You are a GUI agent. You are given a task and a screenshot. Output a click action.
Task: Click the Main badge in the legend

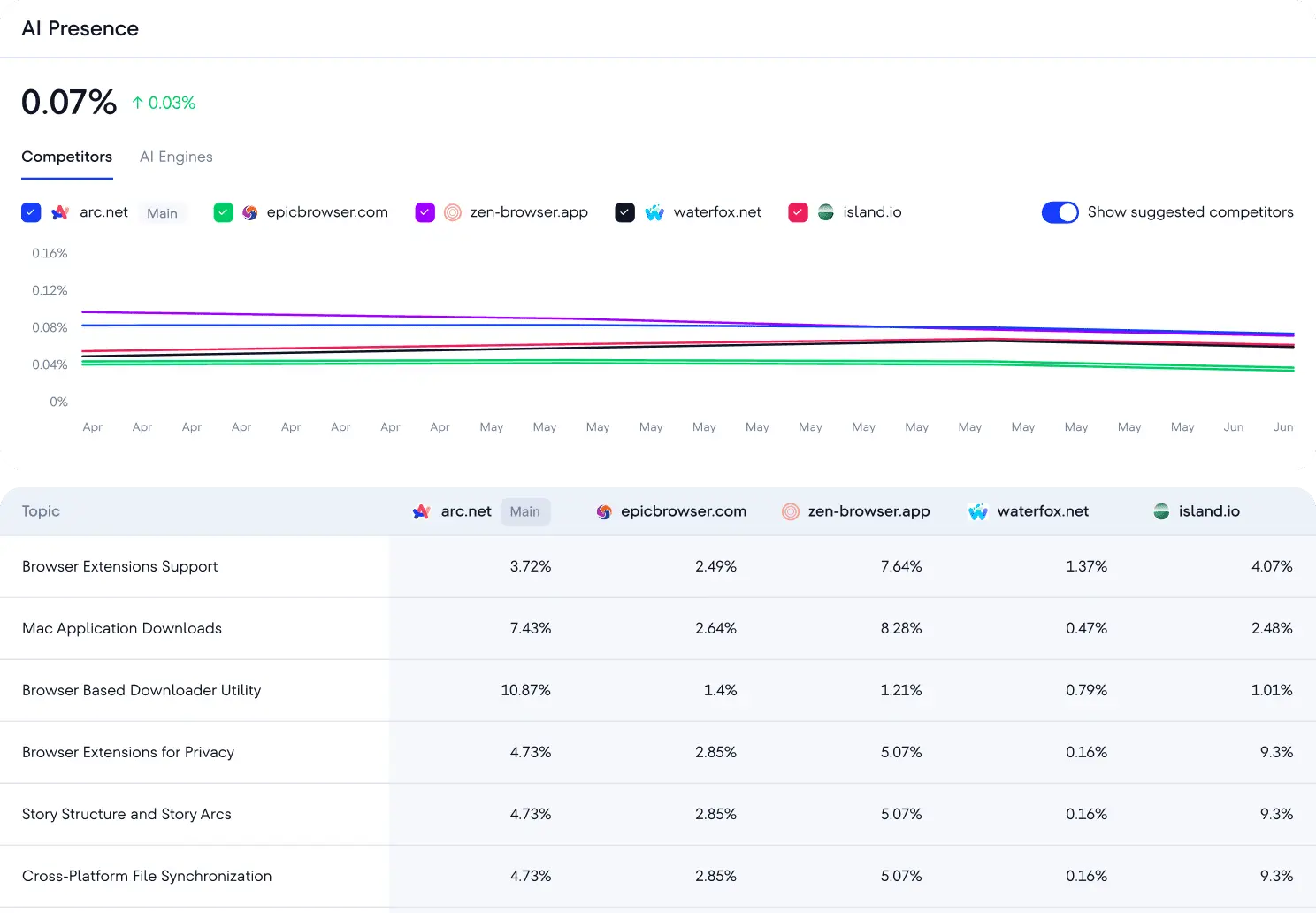[163, 213]
